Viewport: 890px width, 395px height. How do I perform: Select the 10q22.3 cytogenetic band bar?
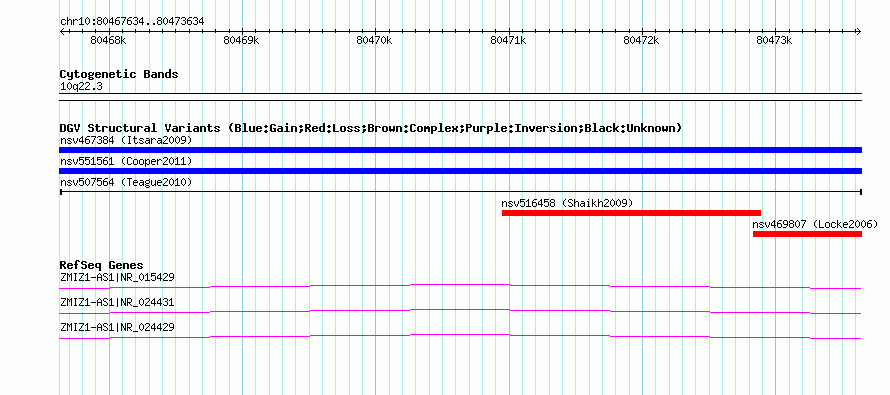tap(460, 97)
